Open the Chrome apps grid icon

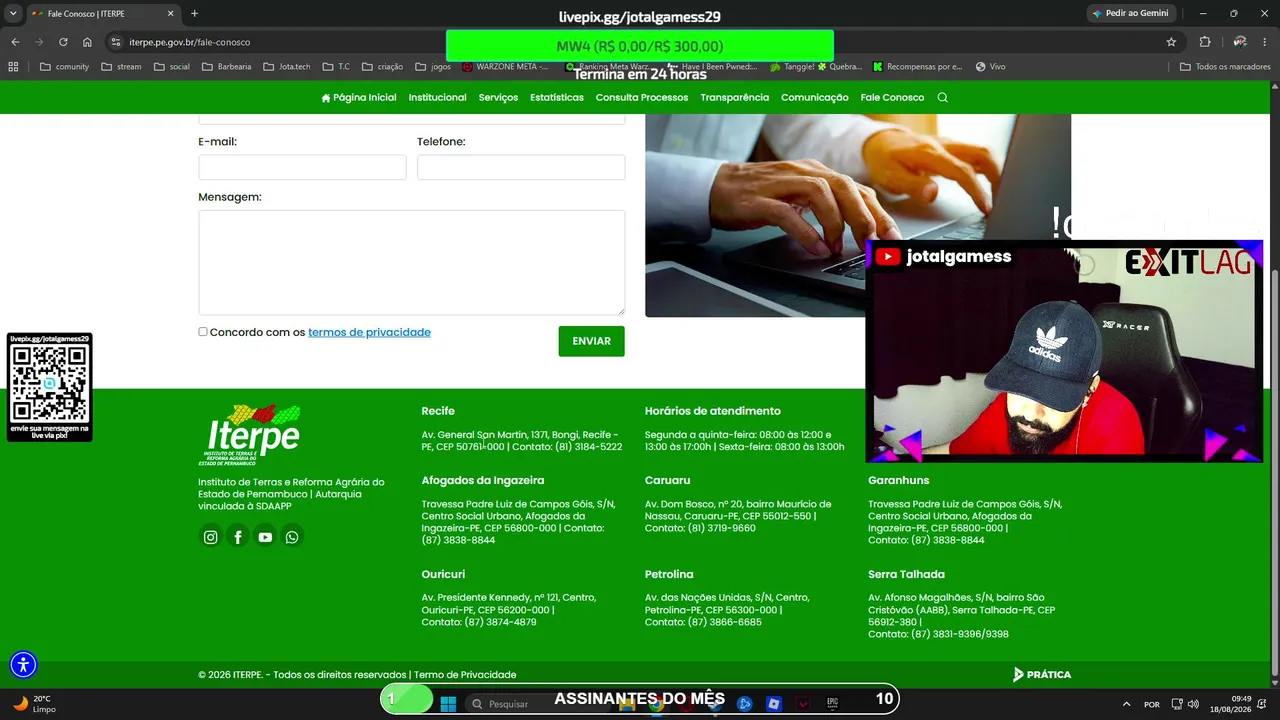click(13, 67)
